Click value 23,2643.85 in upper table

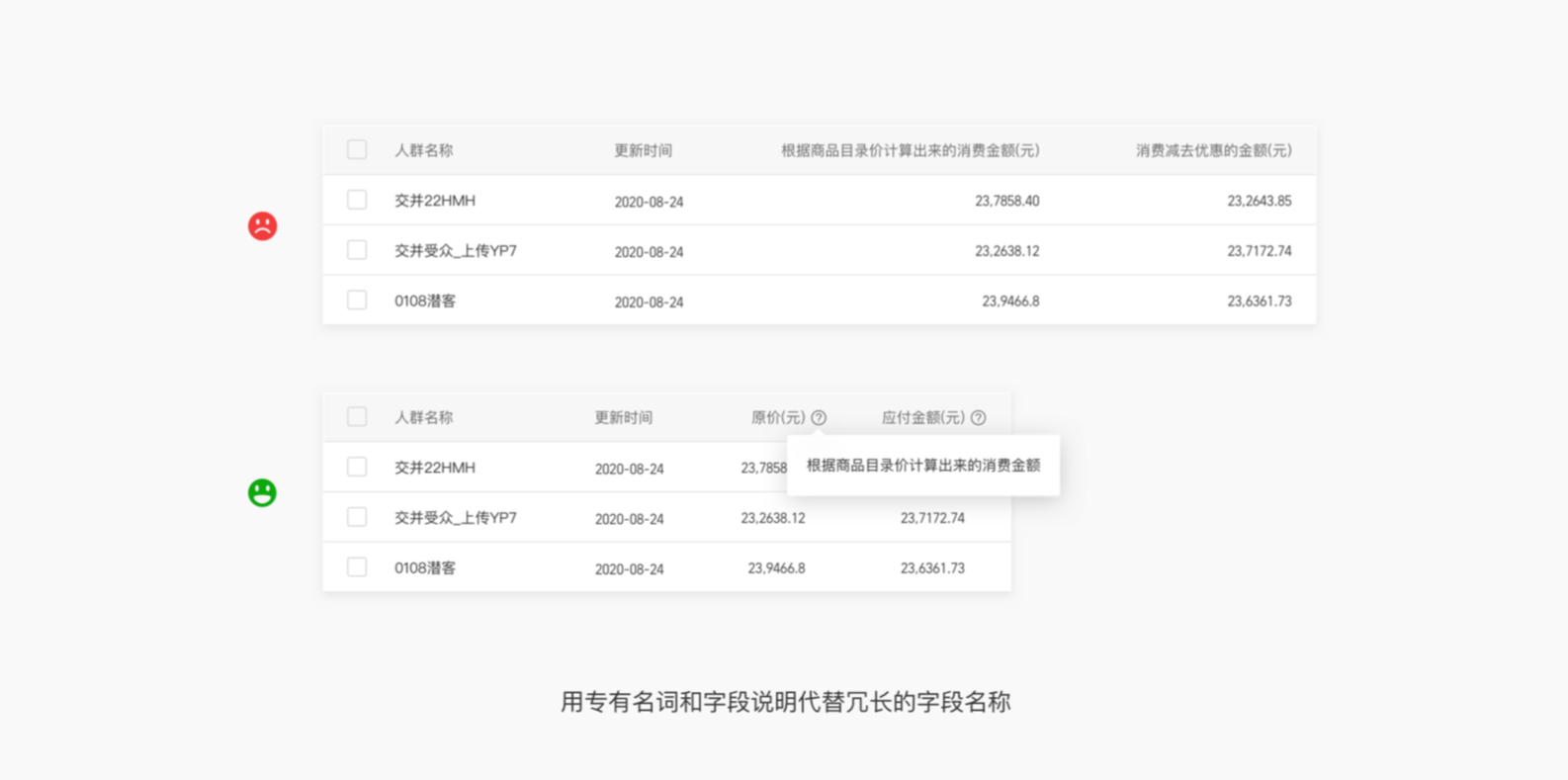point(1260,201)
